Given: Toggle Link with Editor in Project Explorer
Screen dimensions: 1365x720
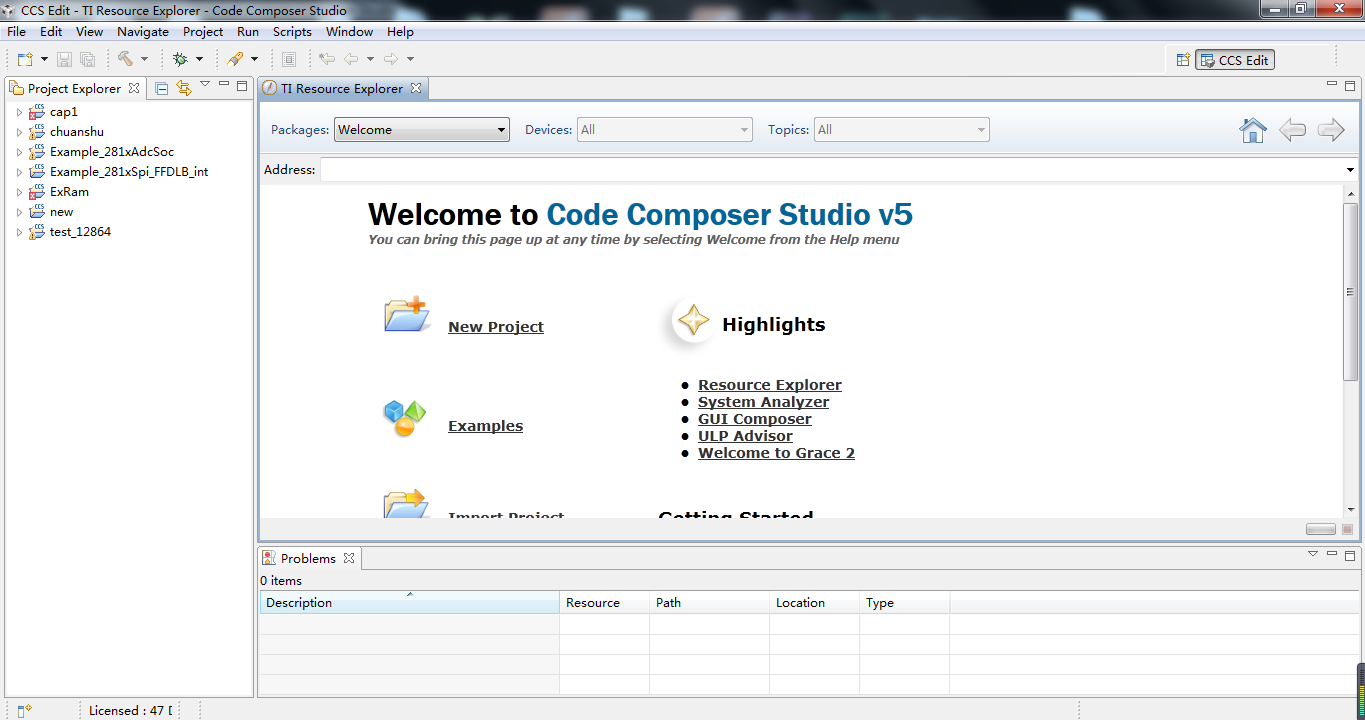Looking at the screenshot, I should point(183,88).
